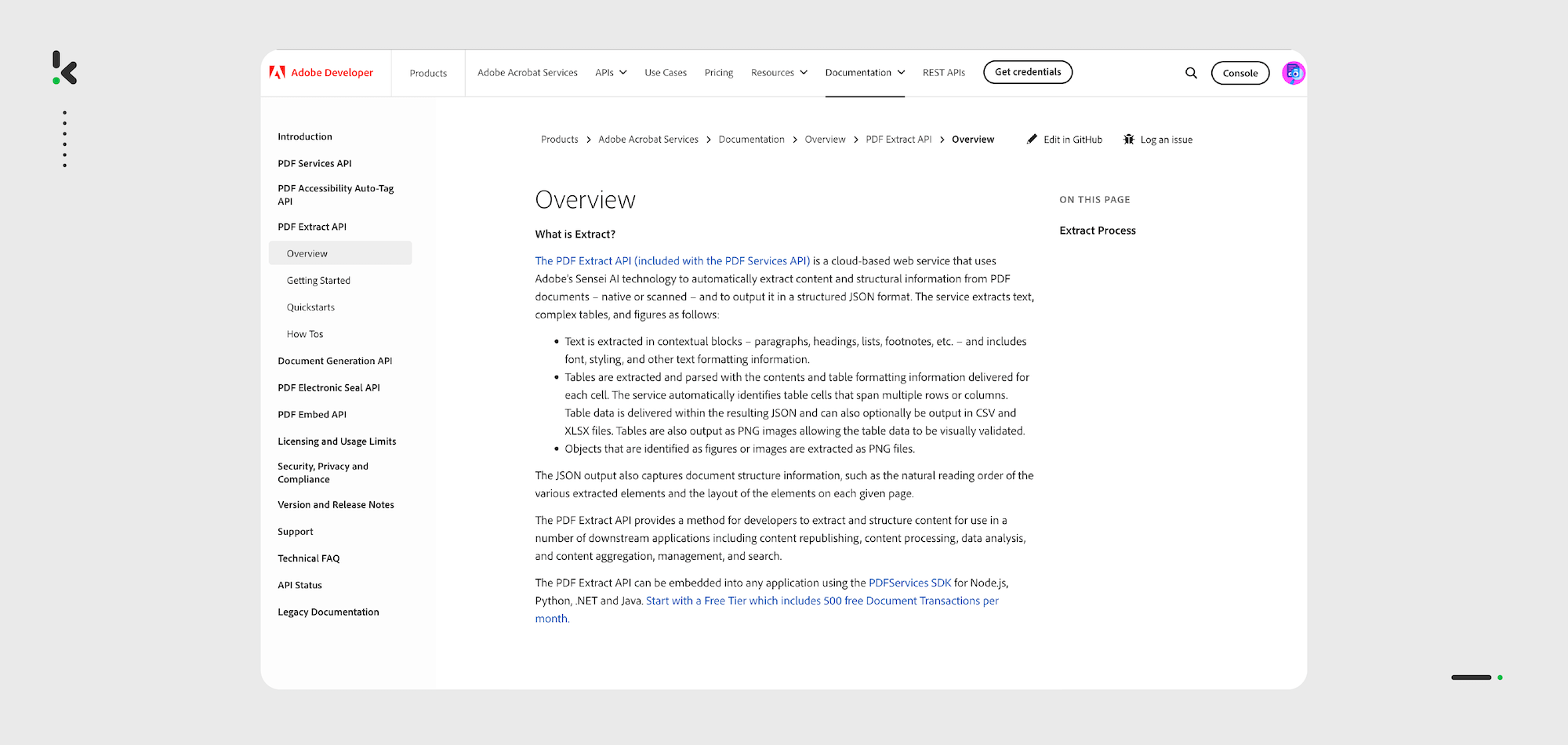The image size is (1568, 745).
Task: Click the Adobe Acrobat Services breadcrumb
Action: (648, 140)
